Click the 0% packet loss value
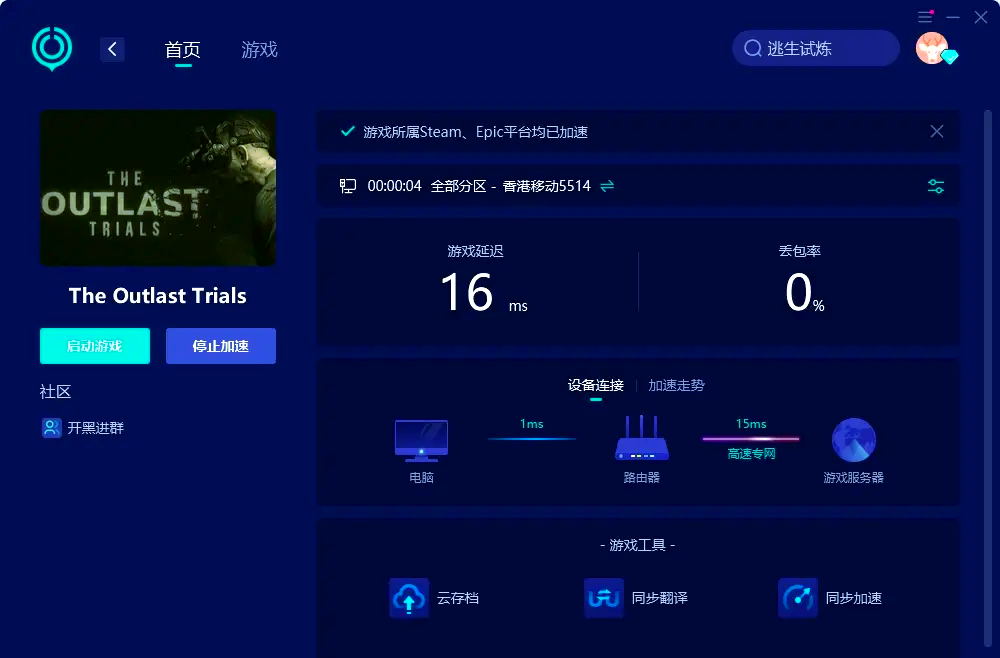Screen dimensions: 1000x658 tap(804, 293)
